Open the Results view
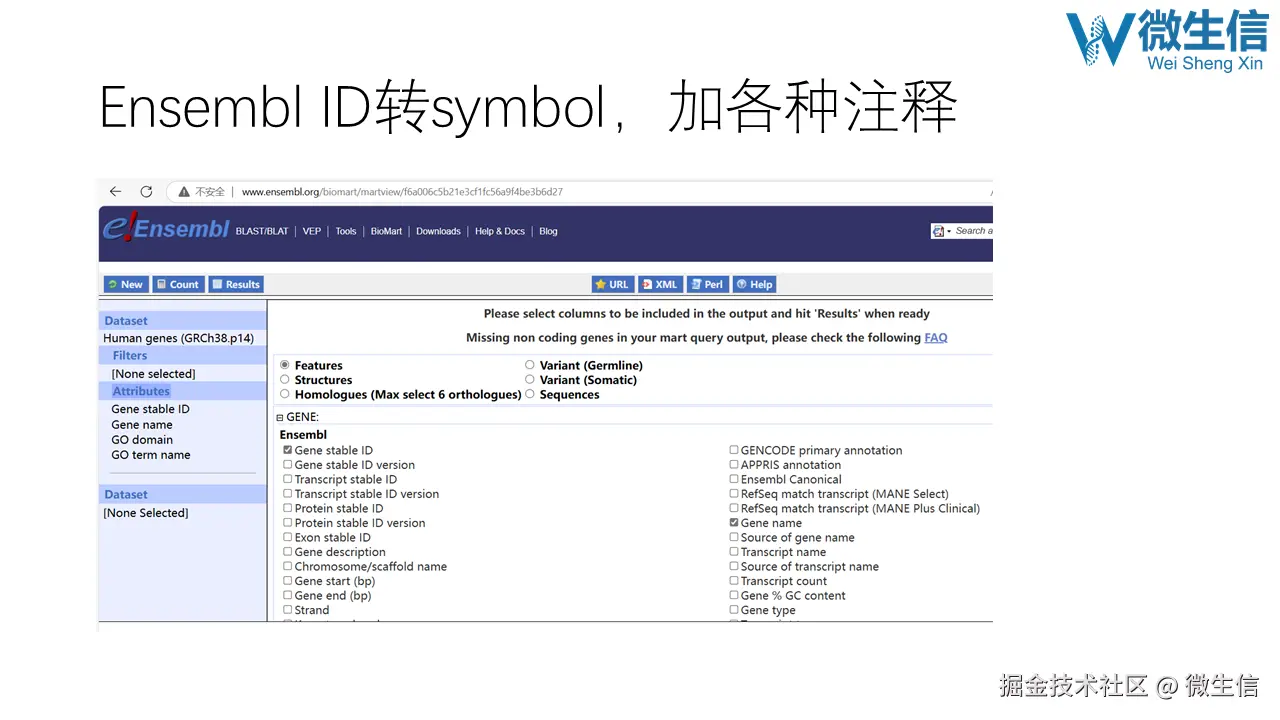The image size is (1280, 720). 236,284
